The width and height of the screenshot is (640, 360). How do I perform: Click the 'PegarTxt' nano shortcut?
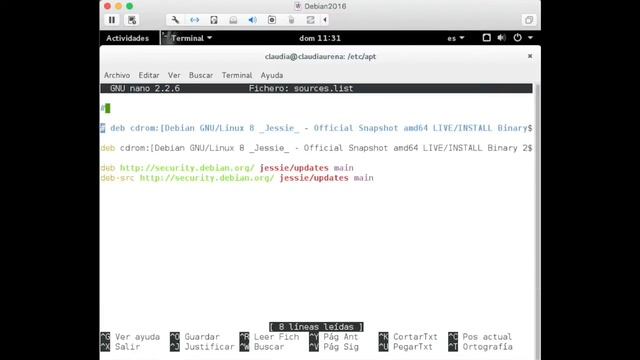coord(406,347)
